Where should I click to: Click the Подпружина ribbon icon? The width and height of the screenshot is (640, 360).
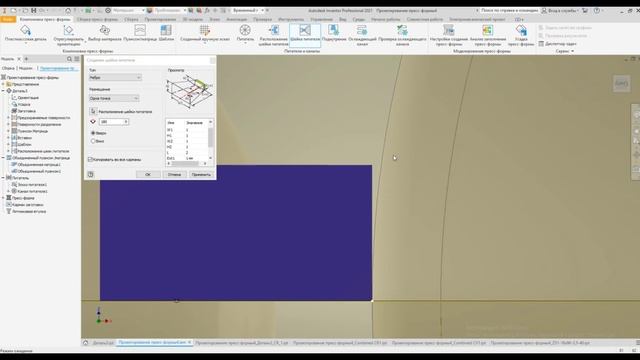(333, 30)
